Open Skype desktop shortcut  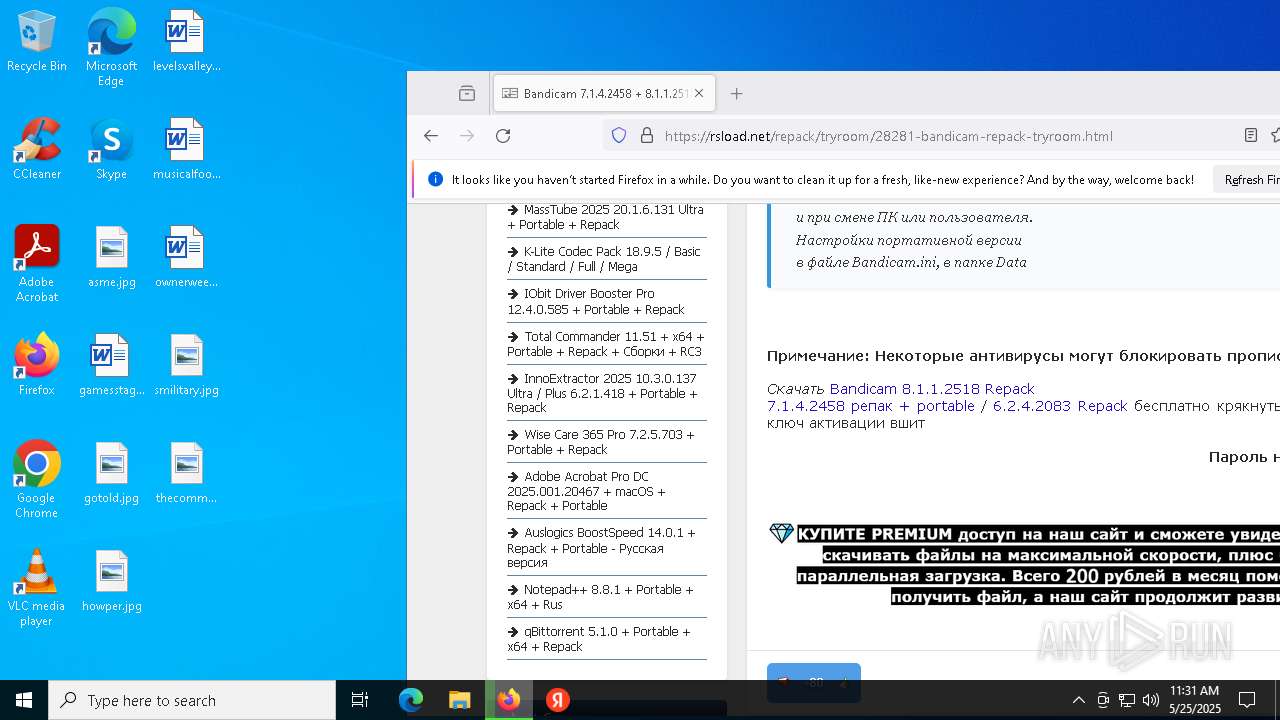point(111,150)
